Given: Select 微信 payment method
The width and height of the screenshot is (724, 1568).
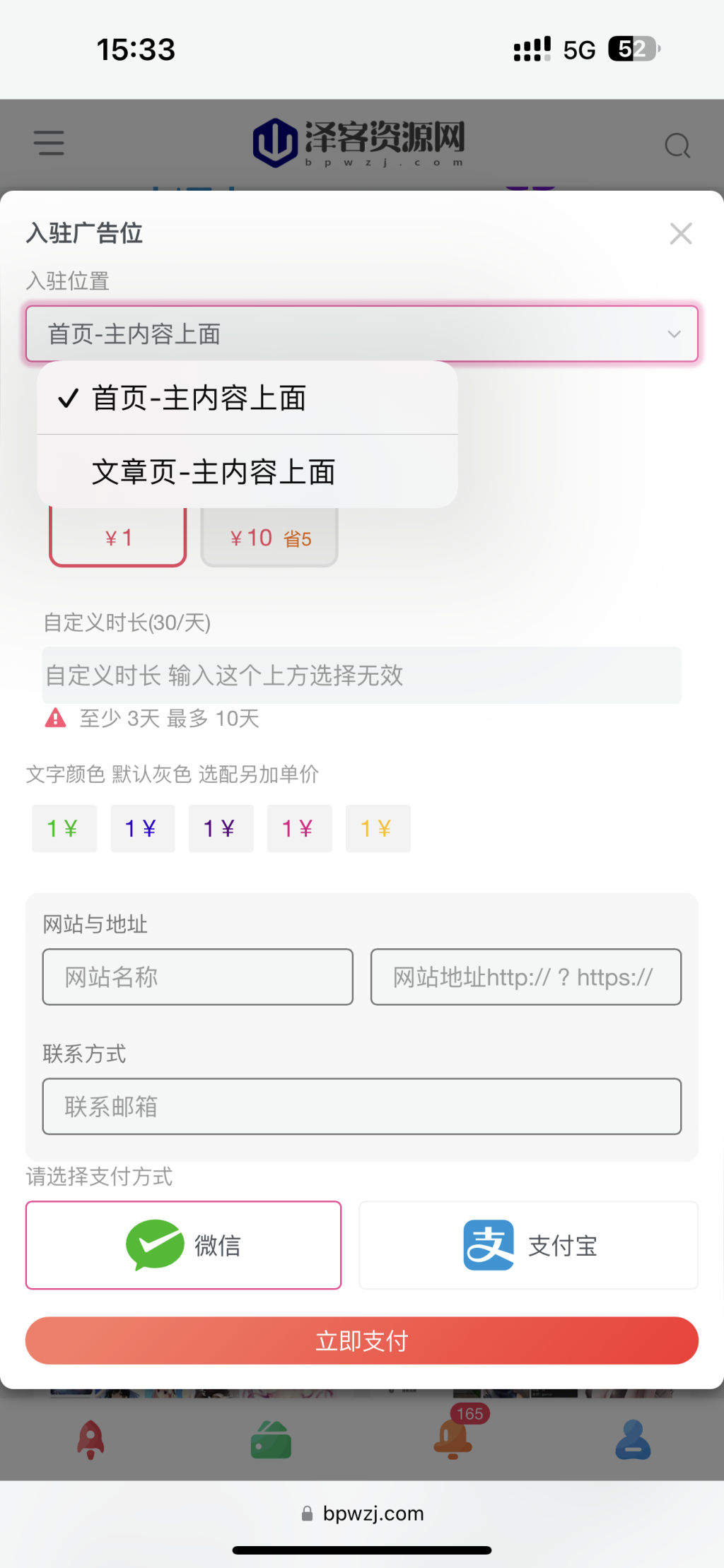Looking at the screenshot, I should (x=184, y=1245).
